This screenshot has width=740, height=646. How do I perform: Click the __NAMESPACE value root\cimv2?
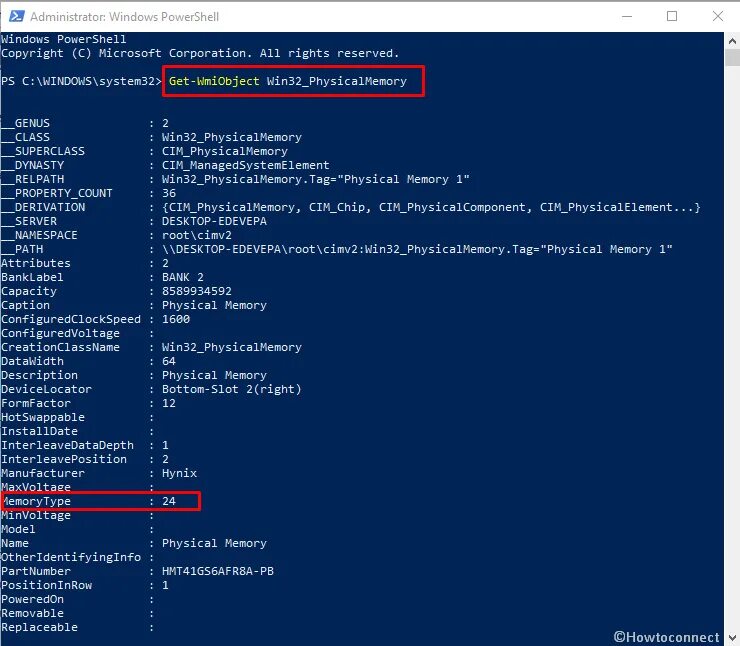[x=197, y=235]
